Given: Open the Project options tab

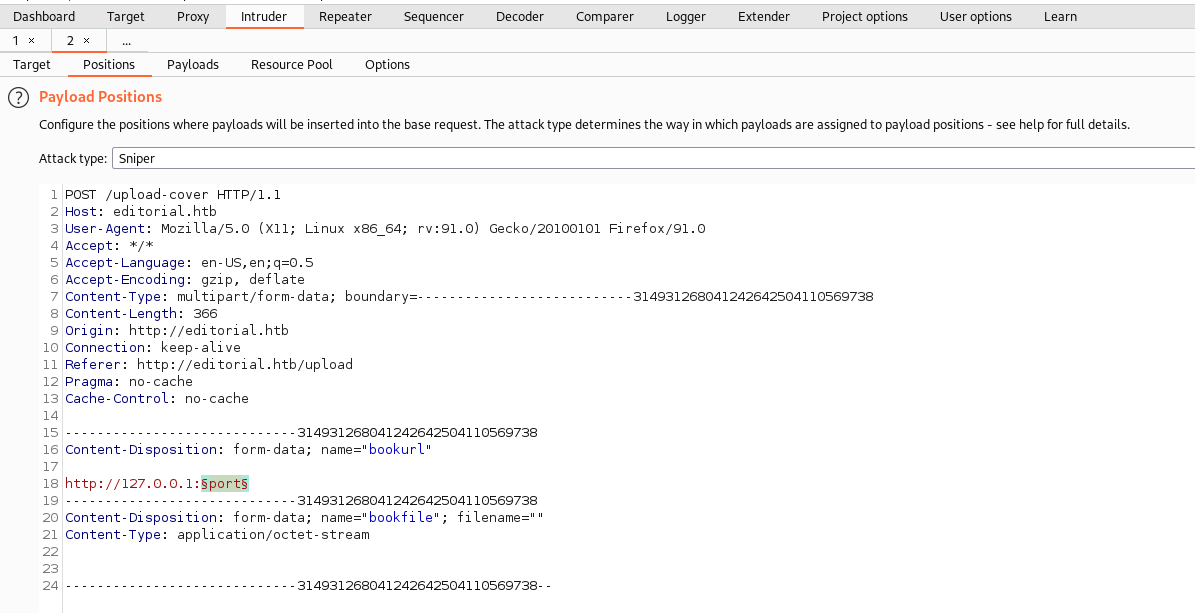Looking at the screenshot, I should click(x=865, y=17).
